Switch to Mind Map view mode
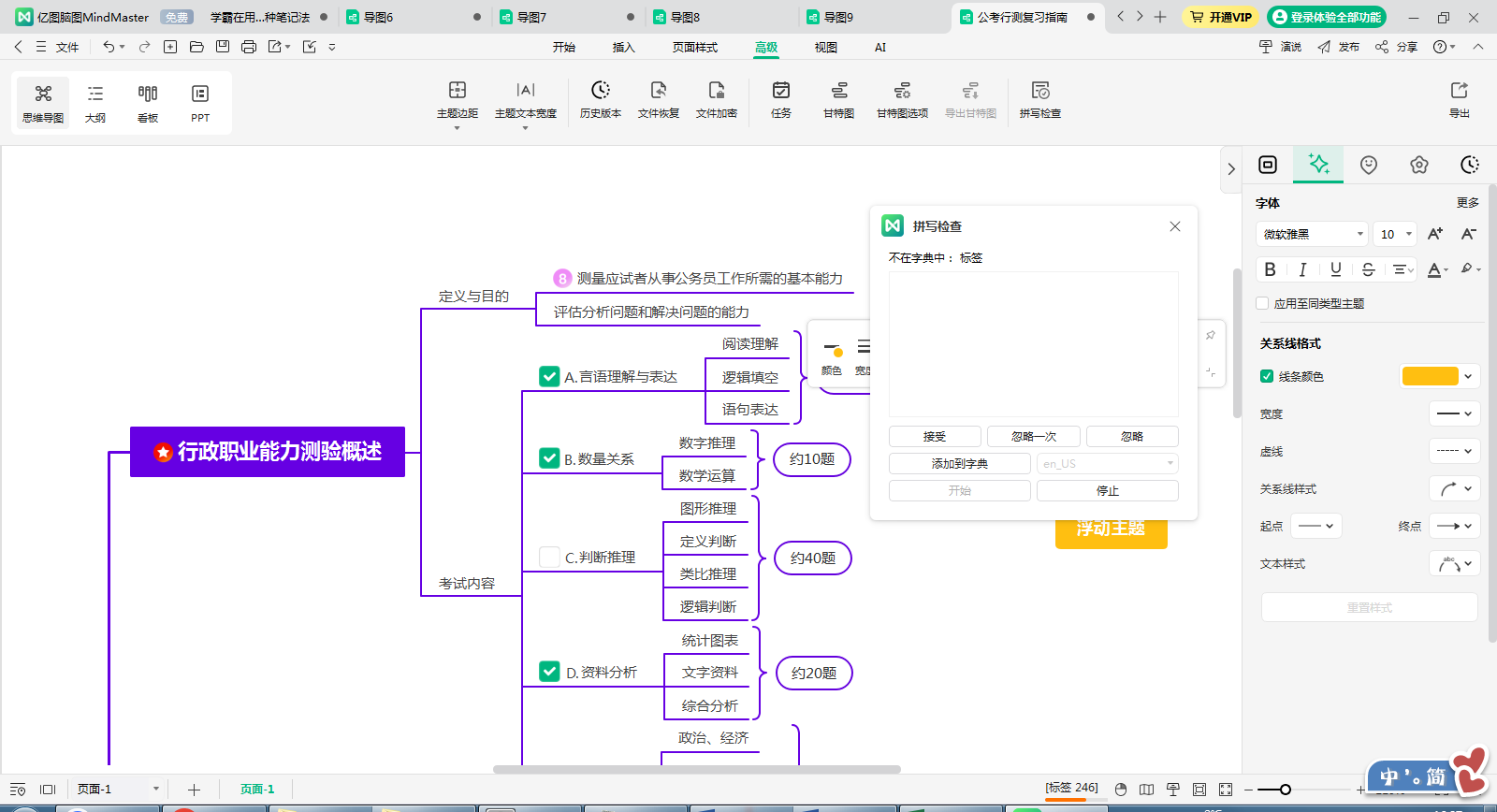Image resolution: width=1497 pixels, height=812 pixels. point(43,103)
